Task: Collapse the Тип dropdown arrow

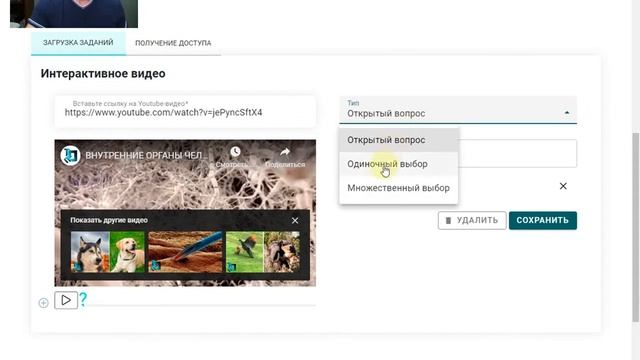Action: 567,112
